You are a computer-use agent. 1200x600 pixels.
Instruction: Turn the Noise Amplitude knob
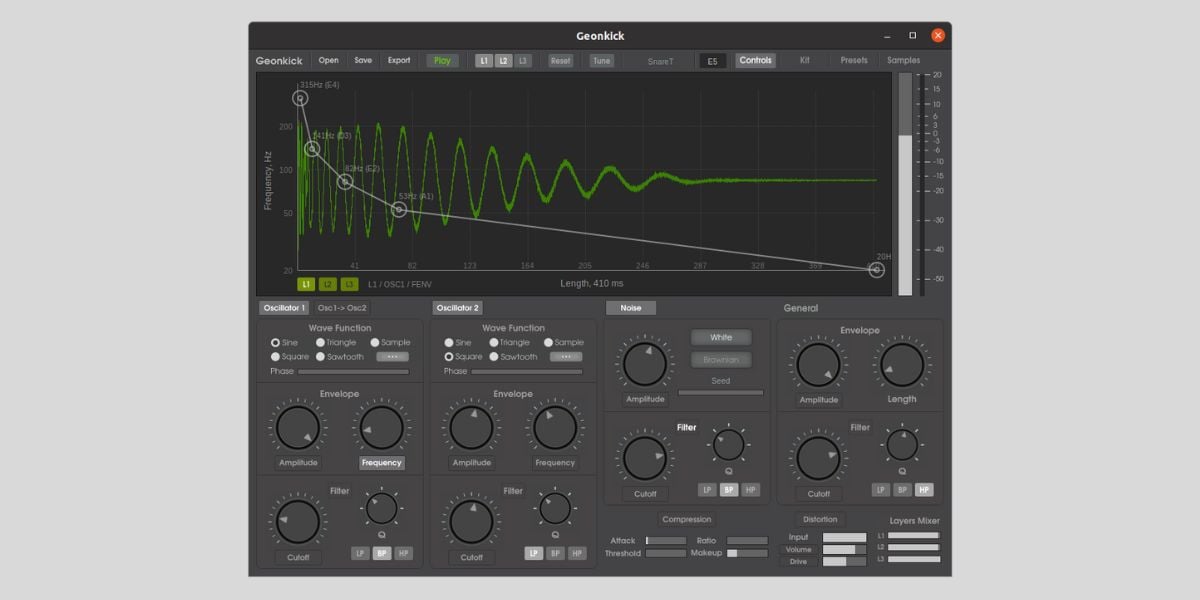click(645, 364)
